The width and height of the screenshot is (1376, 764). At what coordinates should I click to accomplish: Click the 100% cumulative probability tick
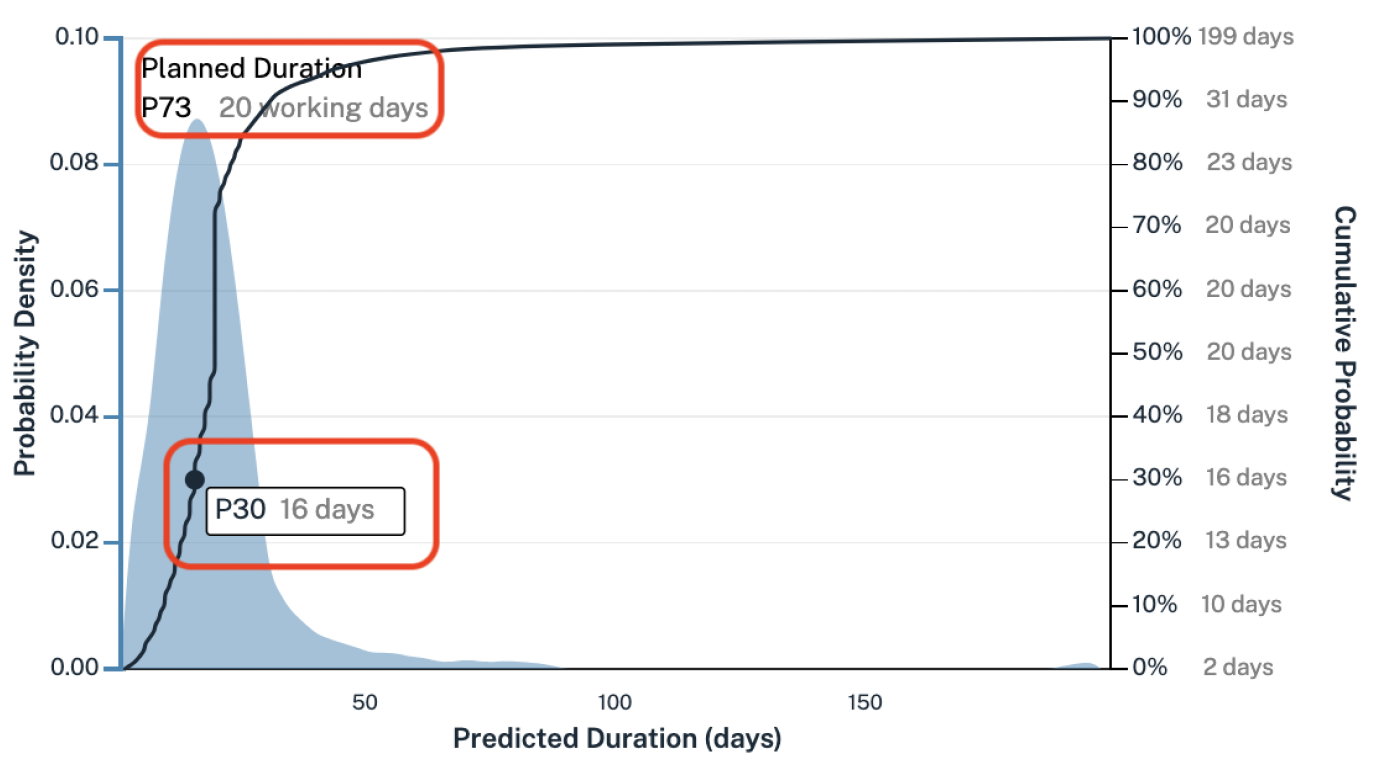click(x=1162, y=38)
